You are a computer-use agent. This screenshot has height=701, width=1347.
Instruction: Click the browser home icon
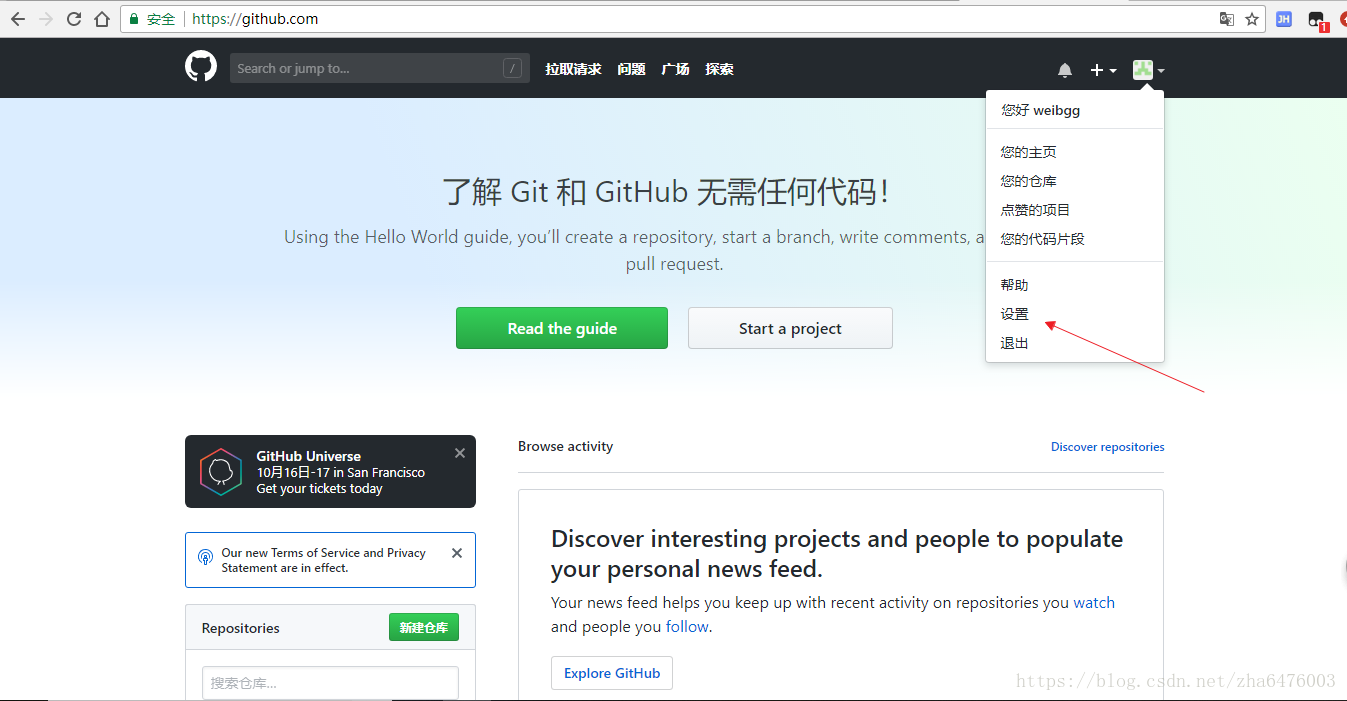coord(102,19)
